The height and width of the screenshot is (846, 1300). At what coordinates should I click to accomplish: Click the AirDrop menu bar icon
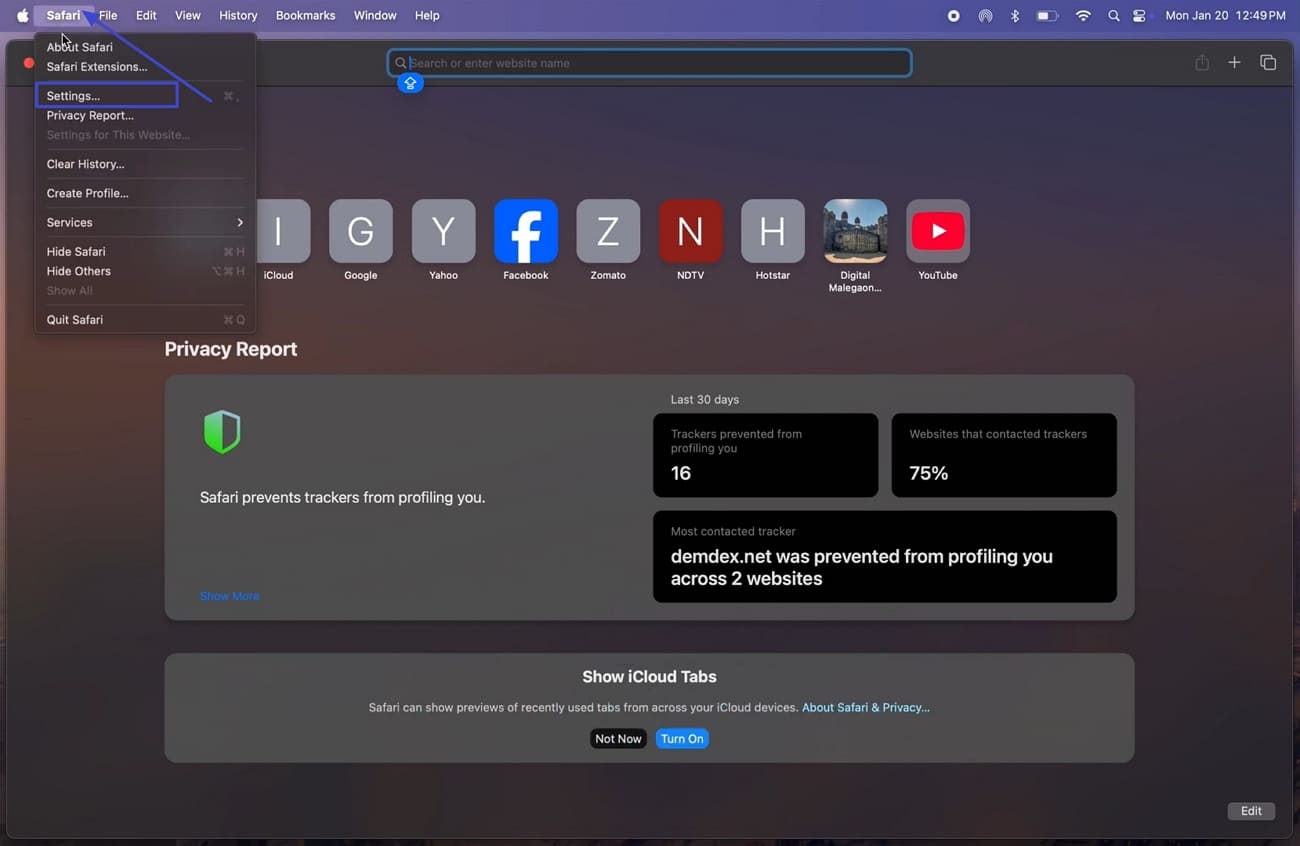pyautogui.click(x=985, y=16)
